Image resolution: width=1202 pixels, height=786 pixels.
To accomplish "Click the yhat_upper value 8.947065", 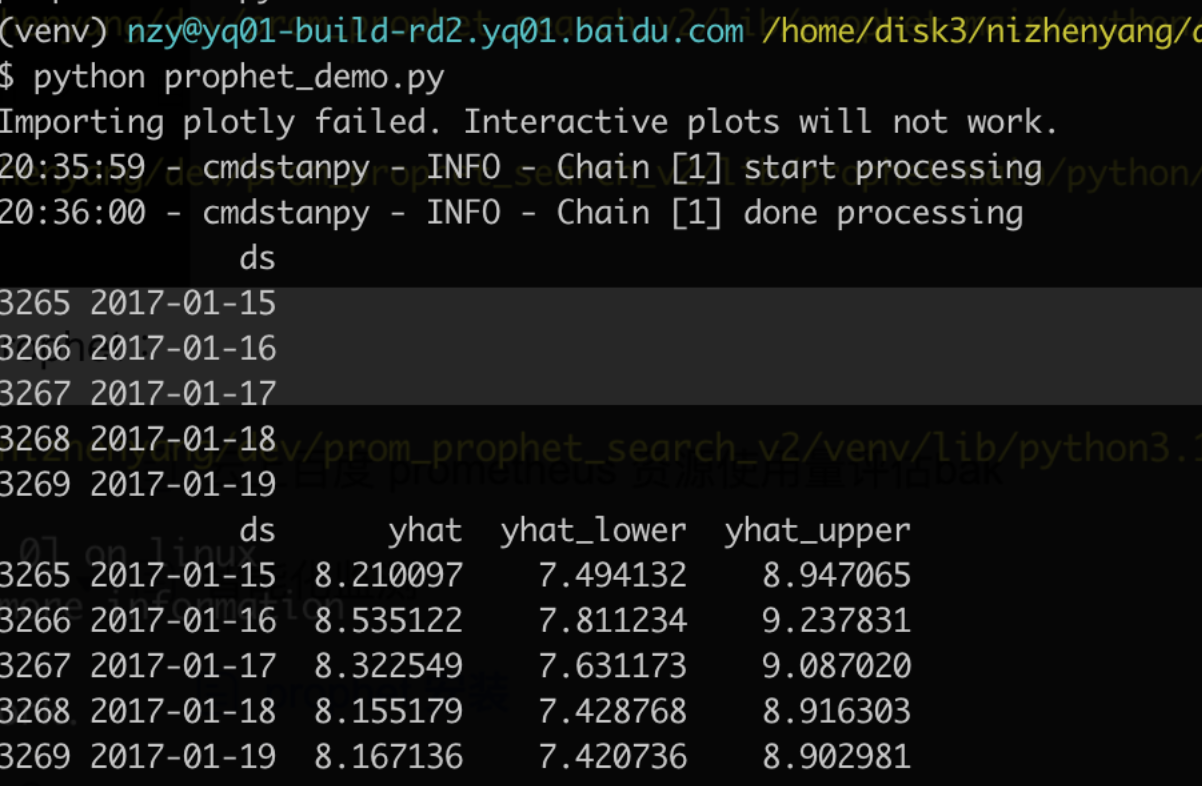I will click(x=836, y=575).
